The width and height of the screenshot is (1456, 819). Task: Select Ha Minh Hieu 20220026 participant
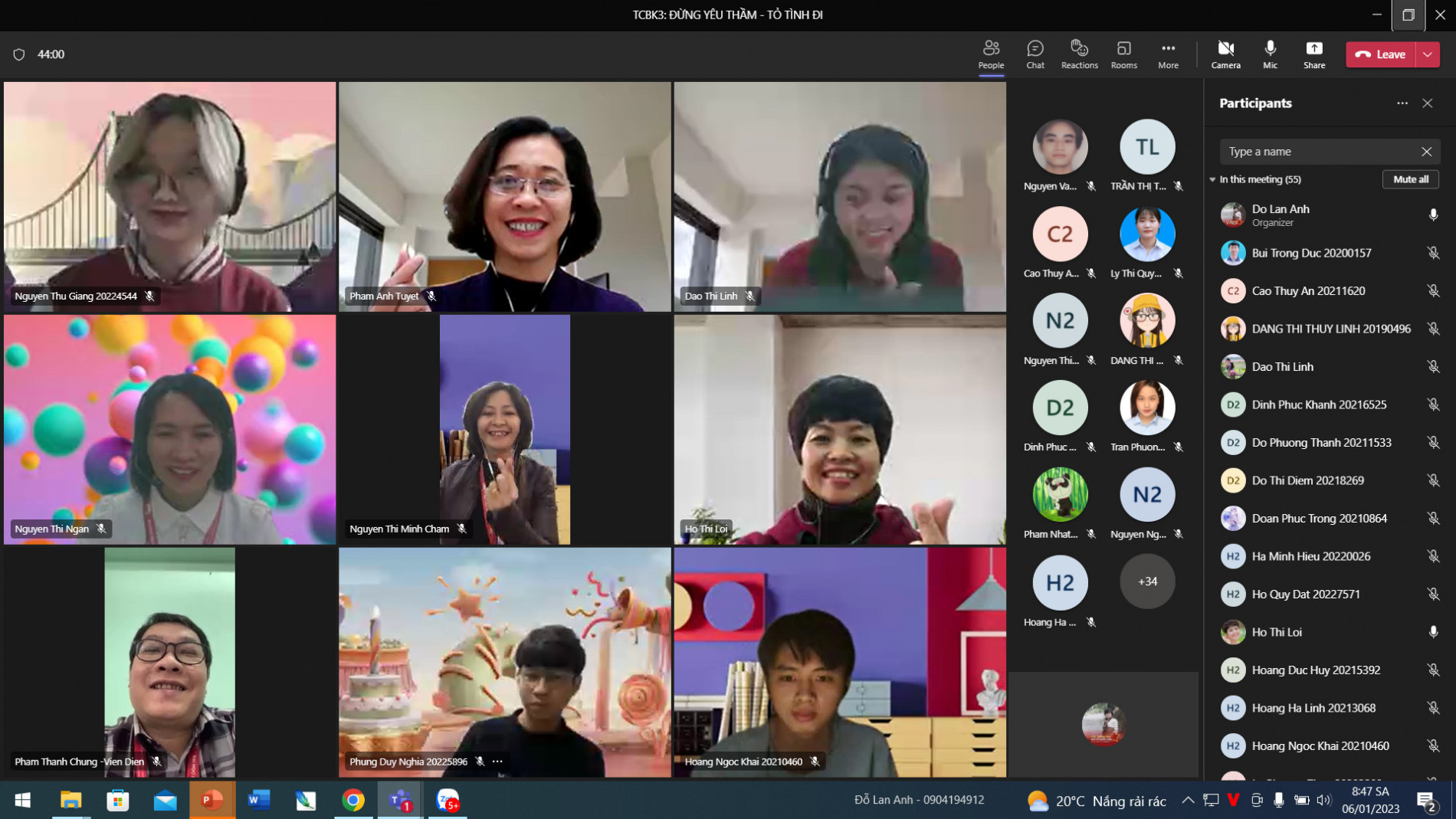(1330, 556)
